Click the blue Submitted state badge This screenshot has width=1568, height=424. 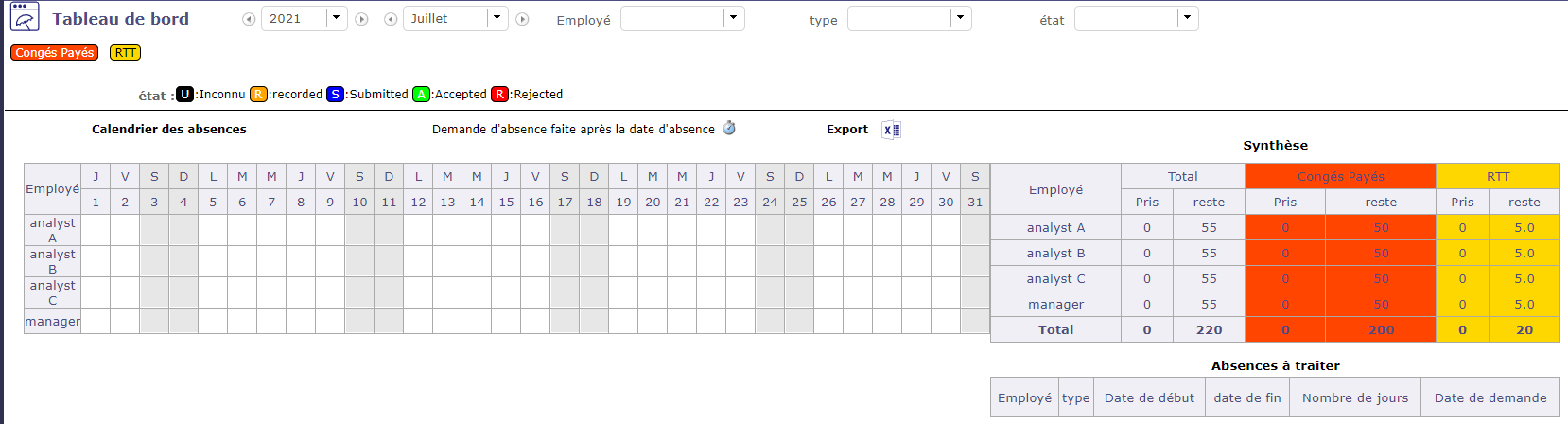tap(335, 95)
